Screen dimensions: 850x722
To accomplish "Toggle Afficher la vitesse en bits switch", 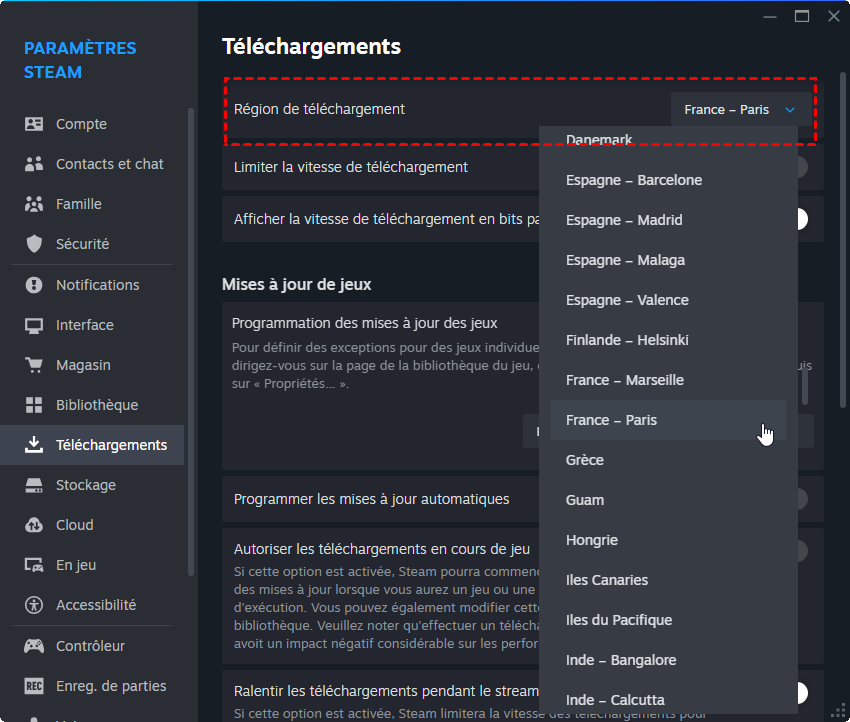I will tap(803, 220).
